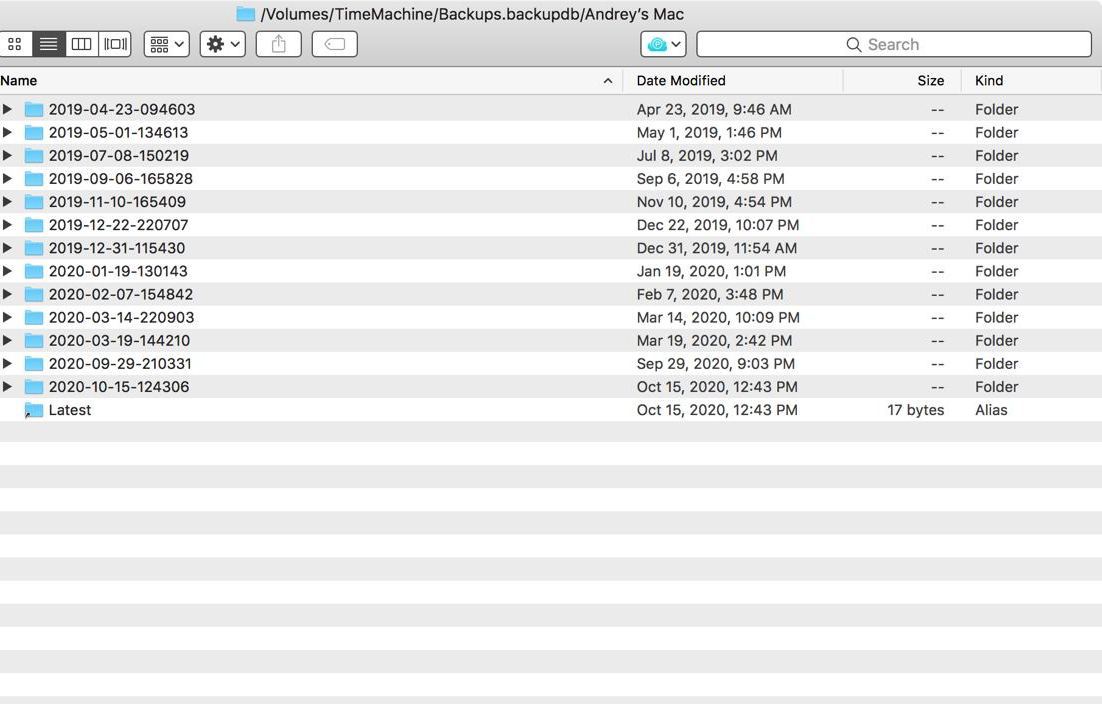This screenshot has height=704, width=1102.
Task: Switch to gallery view
Action: pos(115,44)
